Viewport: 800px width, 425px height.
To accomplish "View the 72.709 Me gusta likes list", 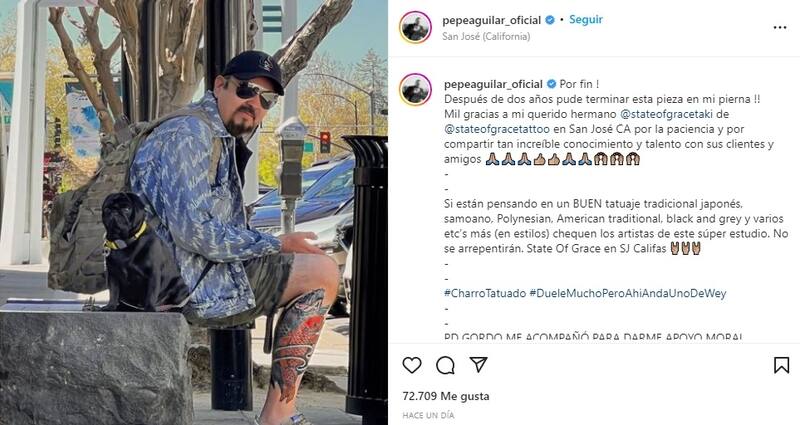I will [445, 396].
